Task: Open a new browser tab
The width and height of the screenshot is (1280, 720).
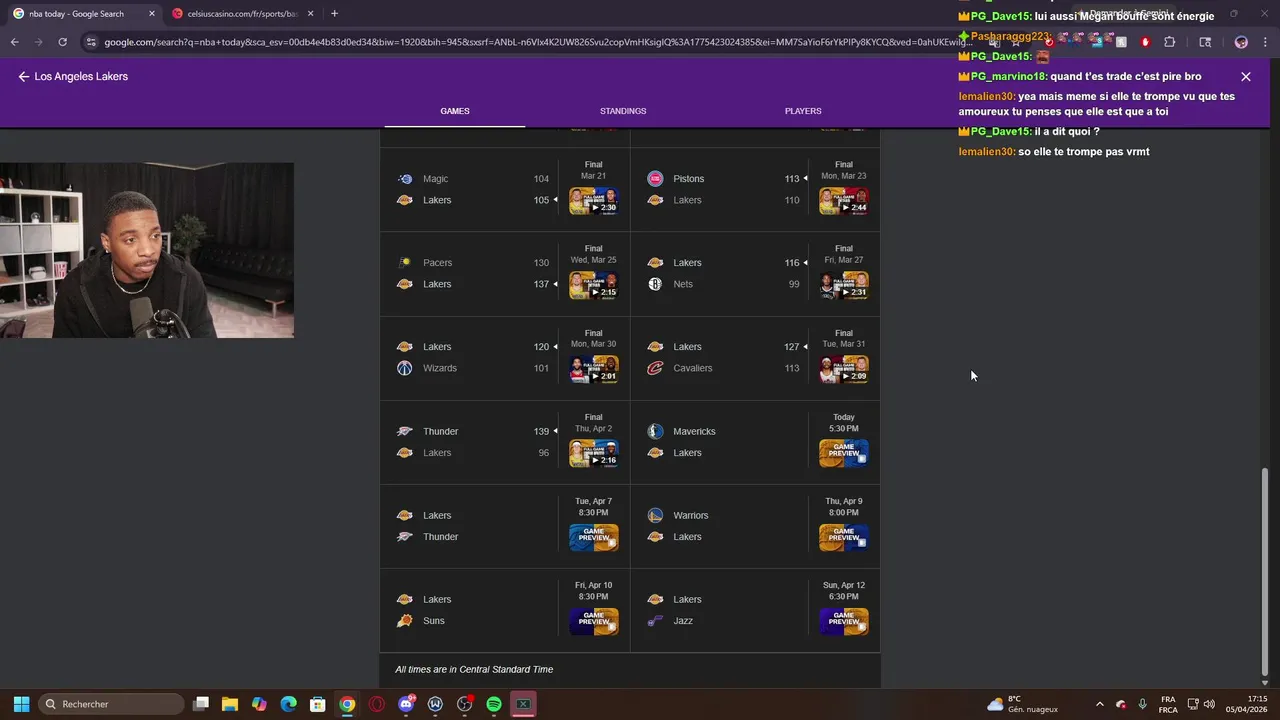Action: click(x=334, y=14)
